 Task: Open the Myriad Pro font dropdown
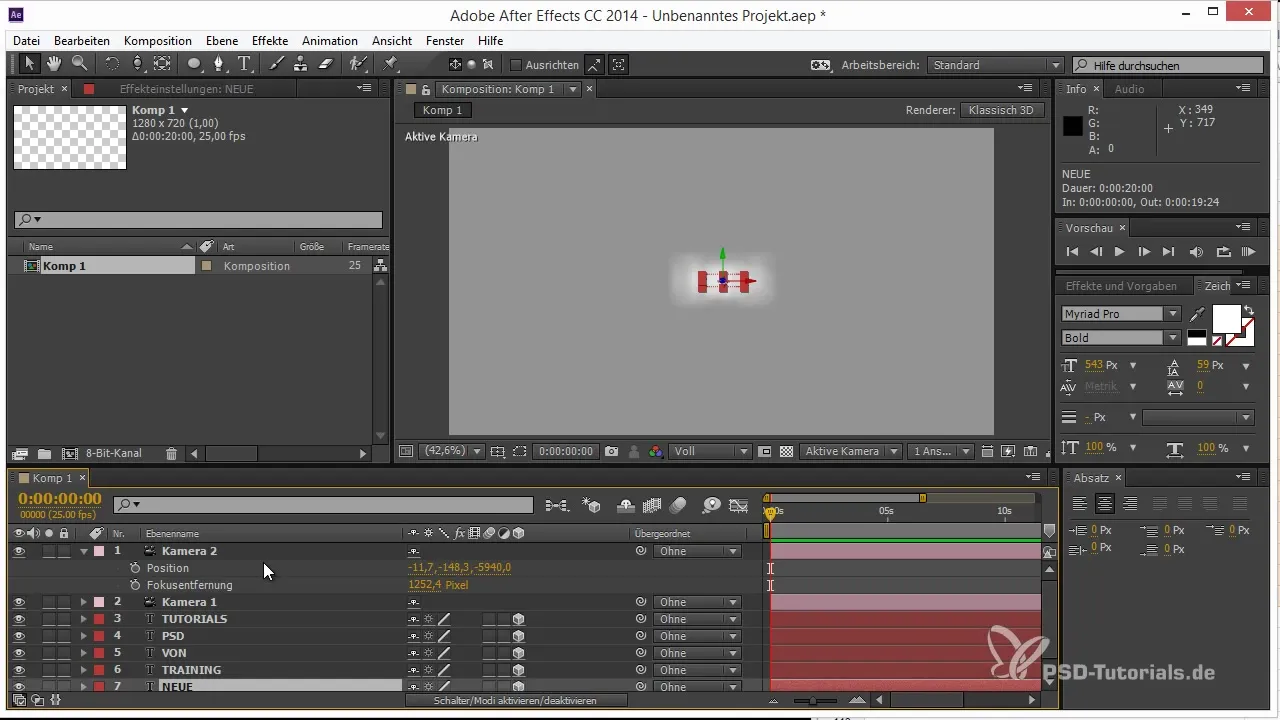tap(1121, 314)
